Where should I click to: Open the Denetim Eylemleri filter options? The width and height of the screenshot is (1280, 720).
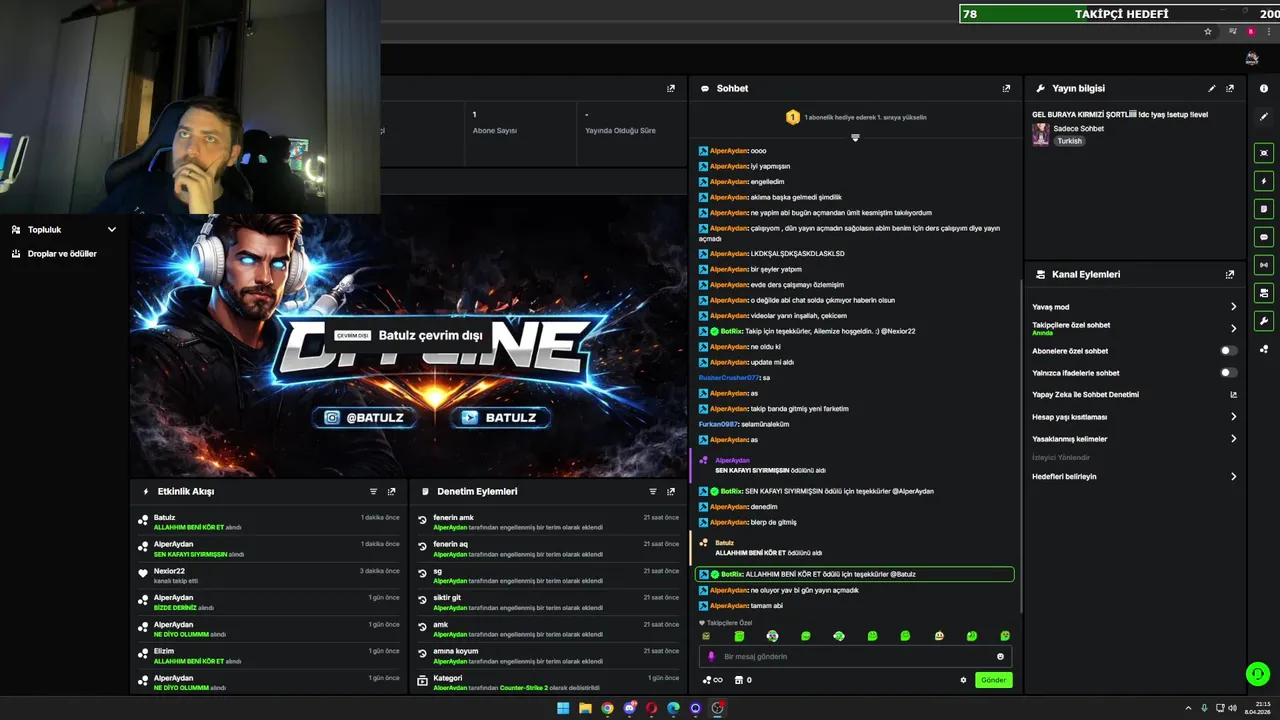(x=653, y=491)
